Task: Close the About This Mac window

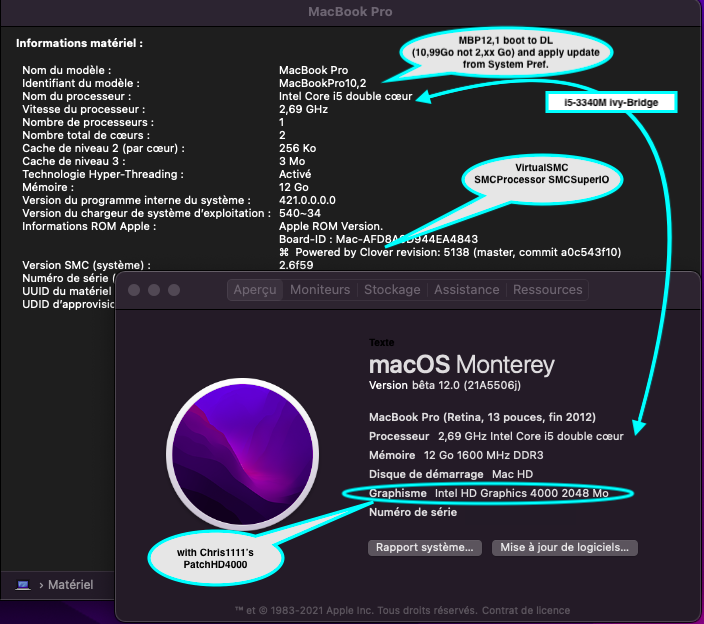Action: tap(134, 290)
